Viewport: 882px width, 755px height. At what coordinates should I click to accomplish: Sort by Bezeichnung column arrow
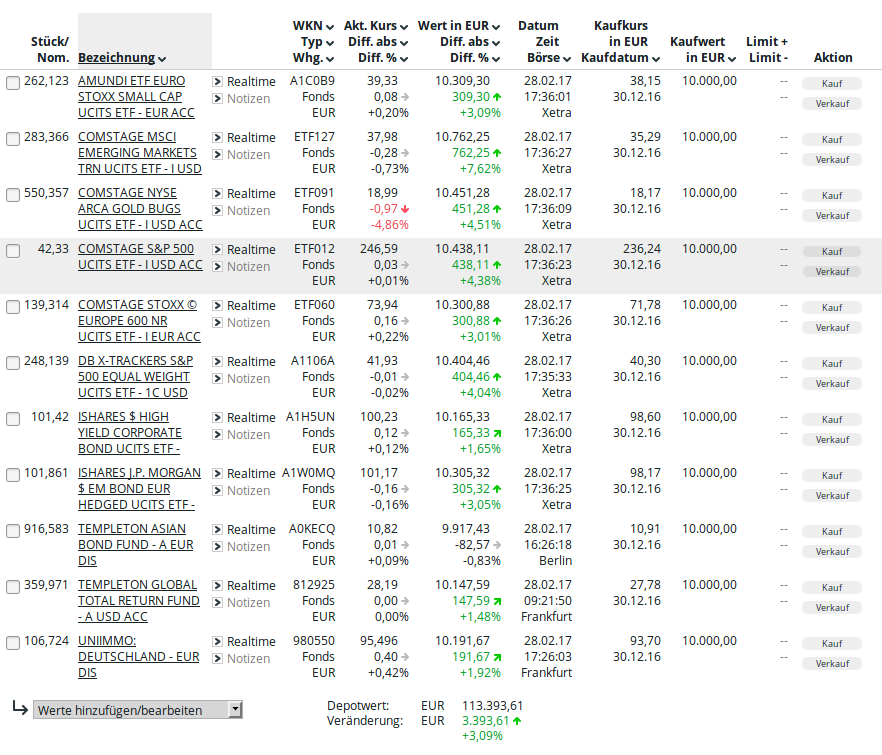pos(162,59)
